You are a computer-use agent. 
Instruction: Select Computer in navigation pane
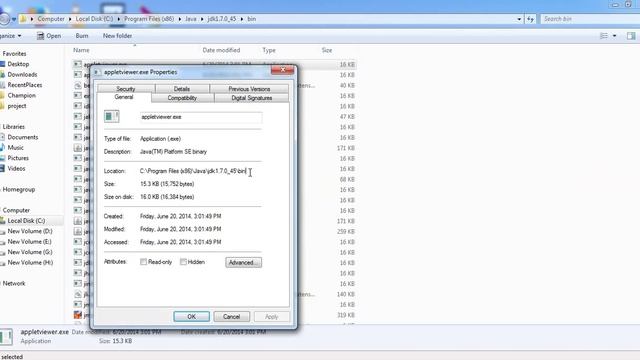16,210
